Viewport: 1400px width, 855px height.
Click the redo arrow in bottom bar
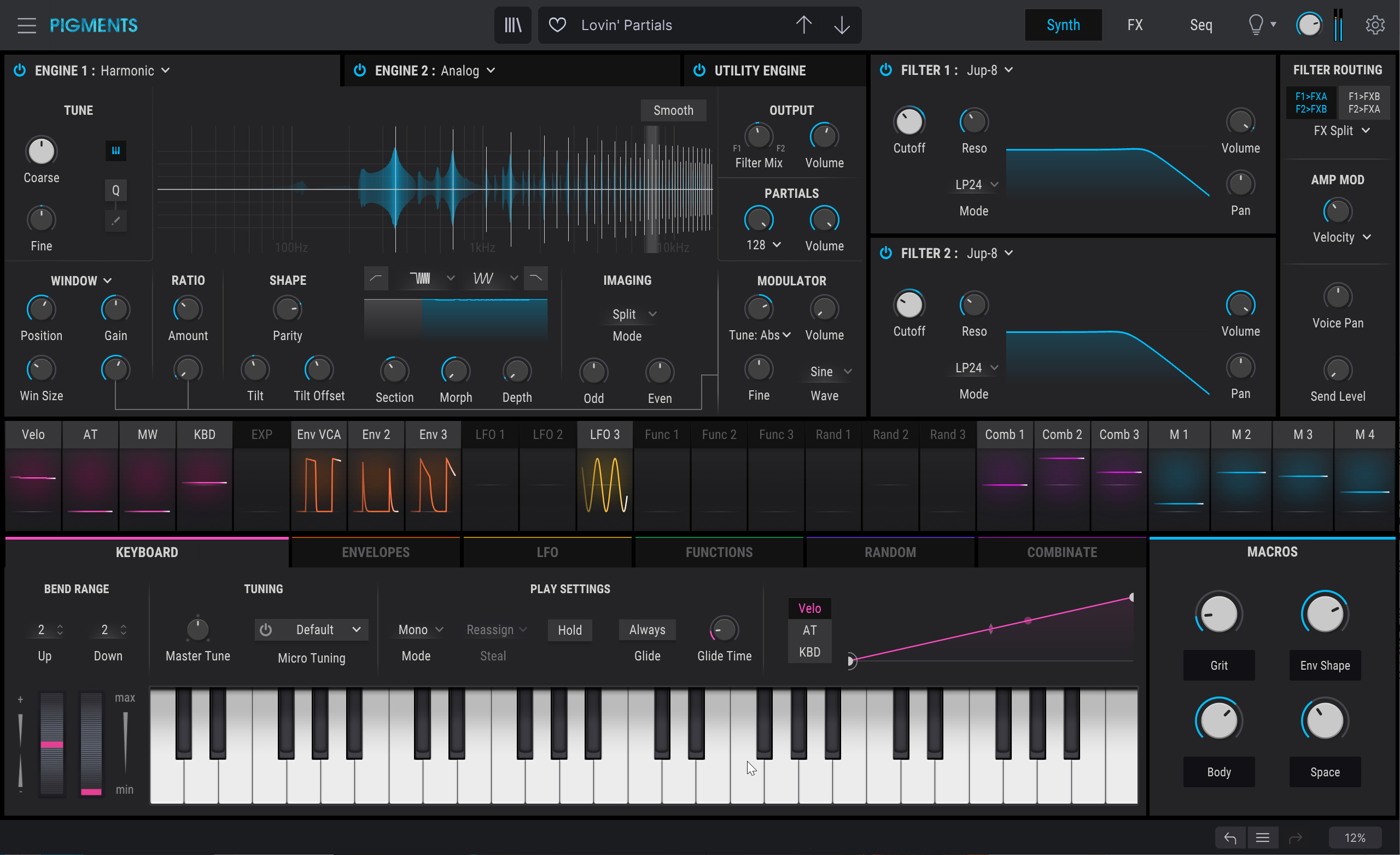[1296, 838]
